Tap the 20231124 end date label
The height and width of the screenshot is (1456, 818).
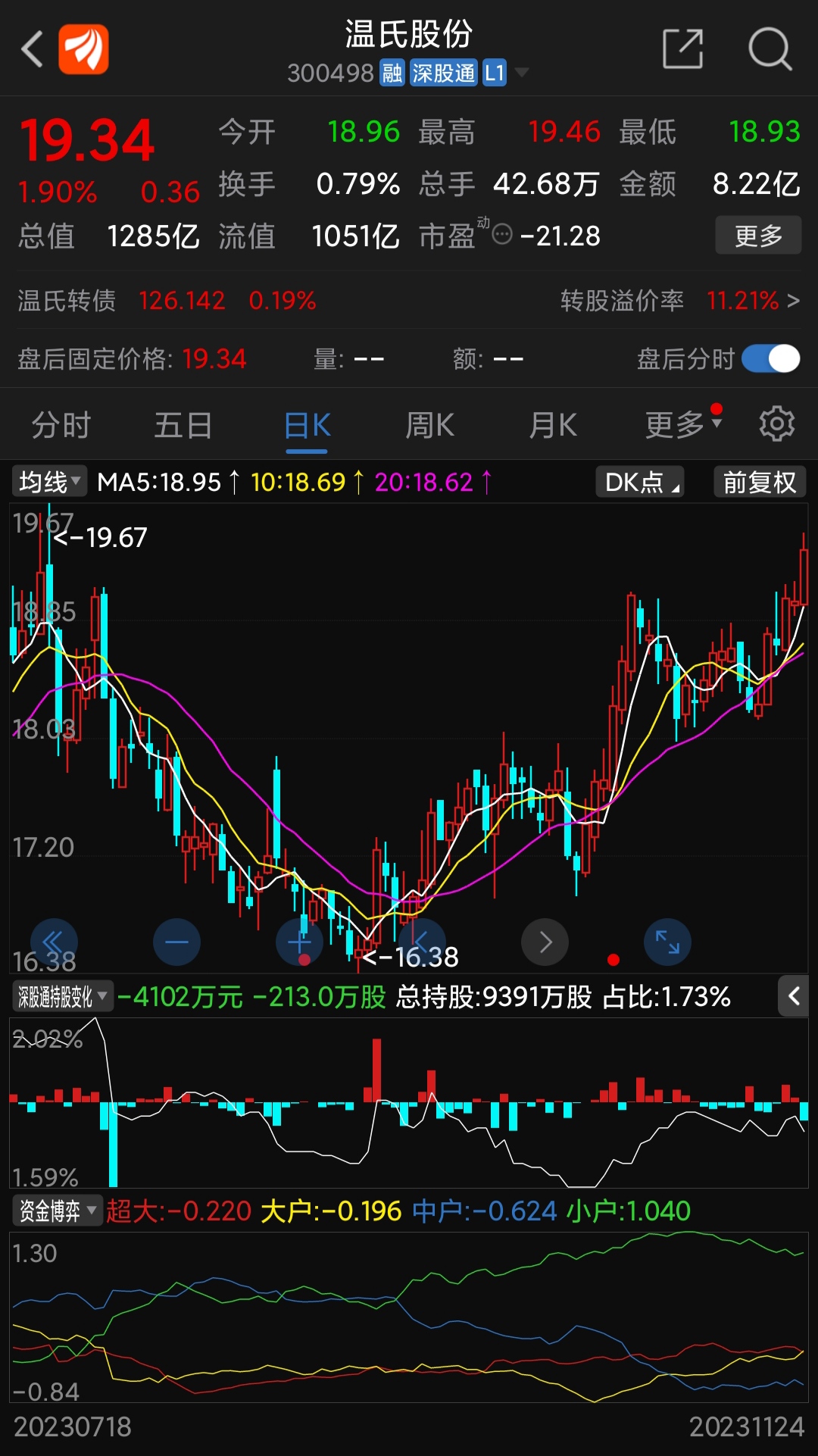(746, 1427)
